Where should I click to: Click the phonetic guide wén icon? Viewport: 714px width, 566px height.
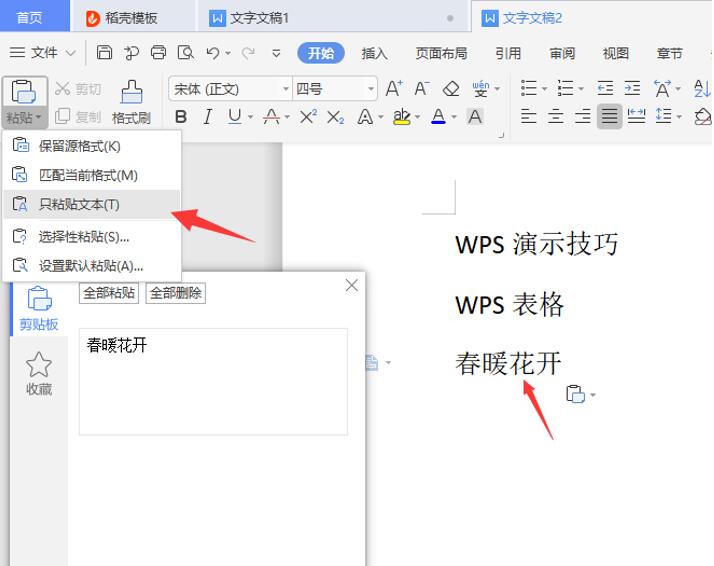click(481, 89)
